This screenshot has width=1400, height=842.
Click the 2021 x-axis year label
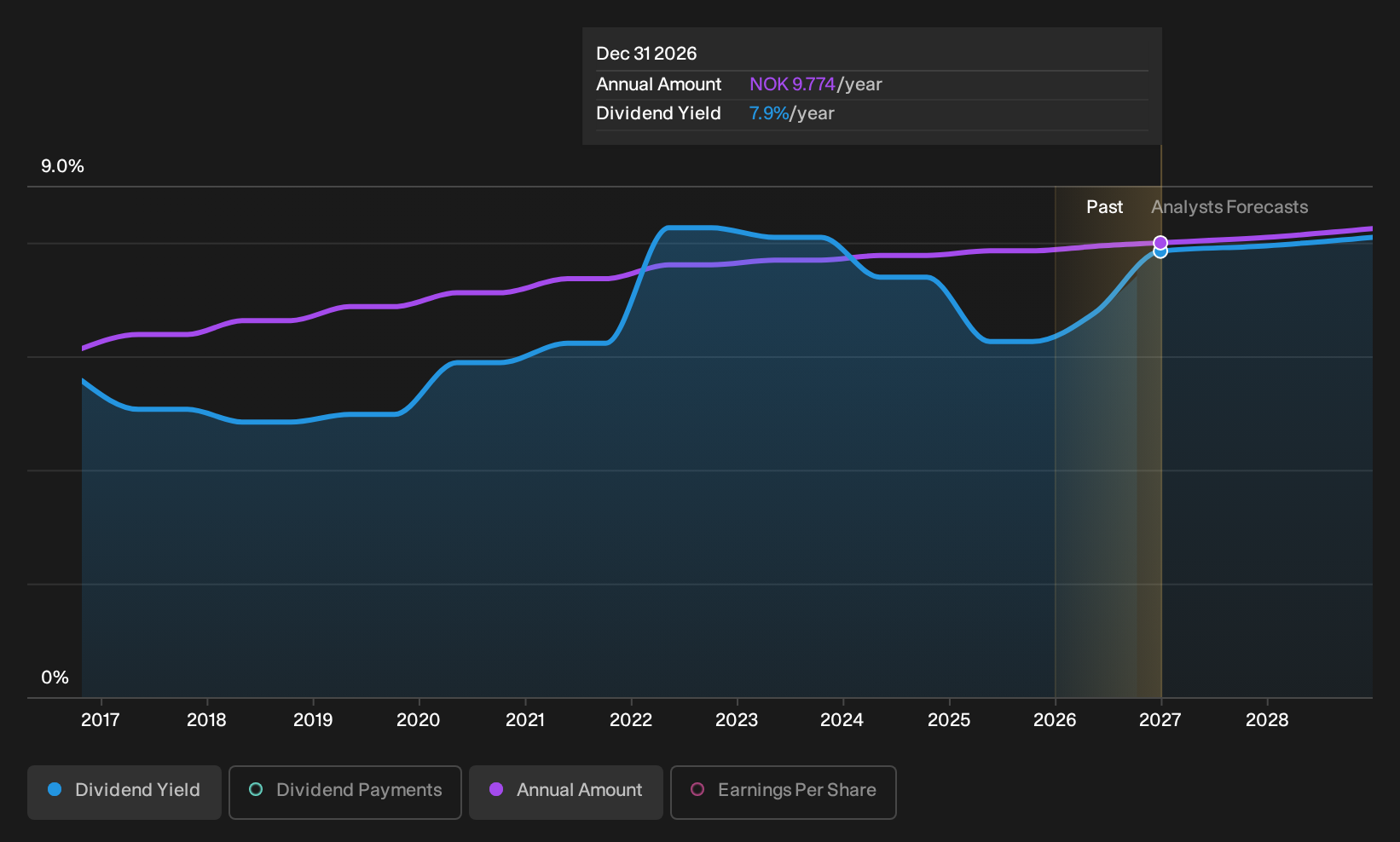[x=525, y=720]
